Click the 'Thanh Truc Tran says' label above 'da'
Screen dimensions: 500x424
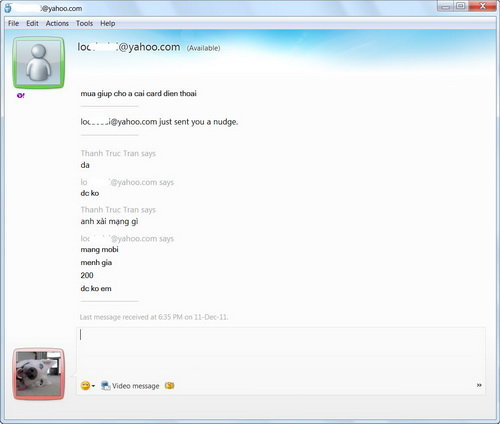click(118, 154)
